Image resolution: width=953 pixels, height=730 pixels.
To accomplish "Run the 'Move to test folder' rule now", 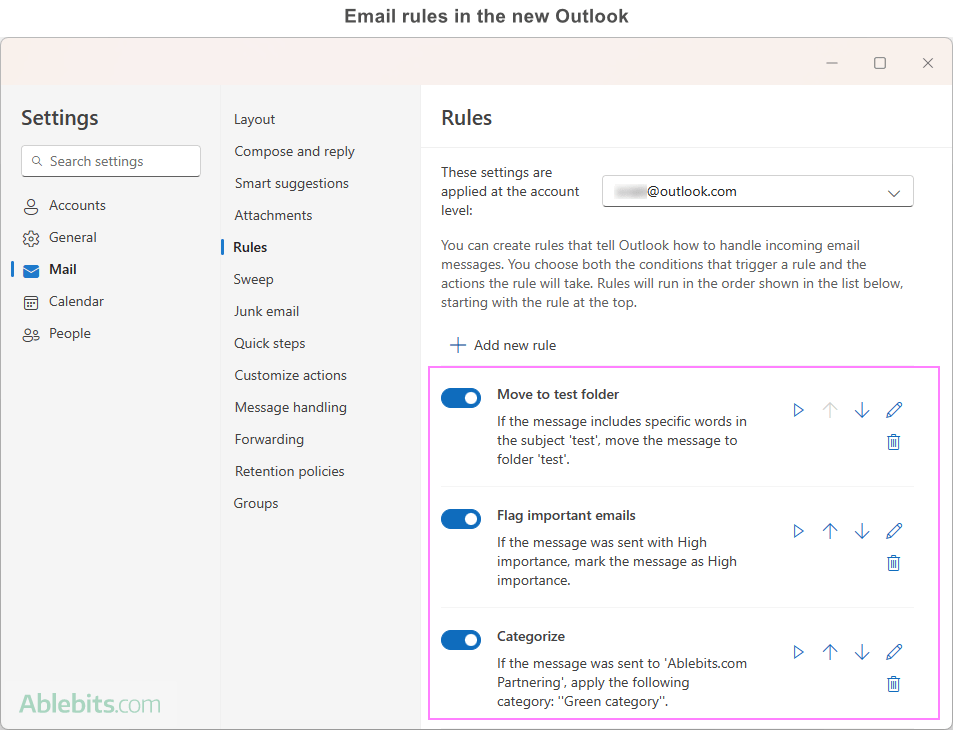I will tap(799, 410).
